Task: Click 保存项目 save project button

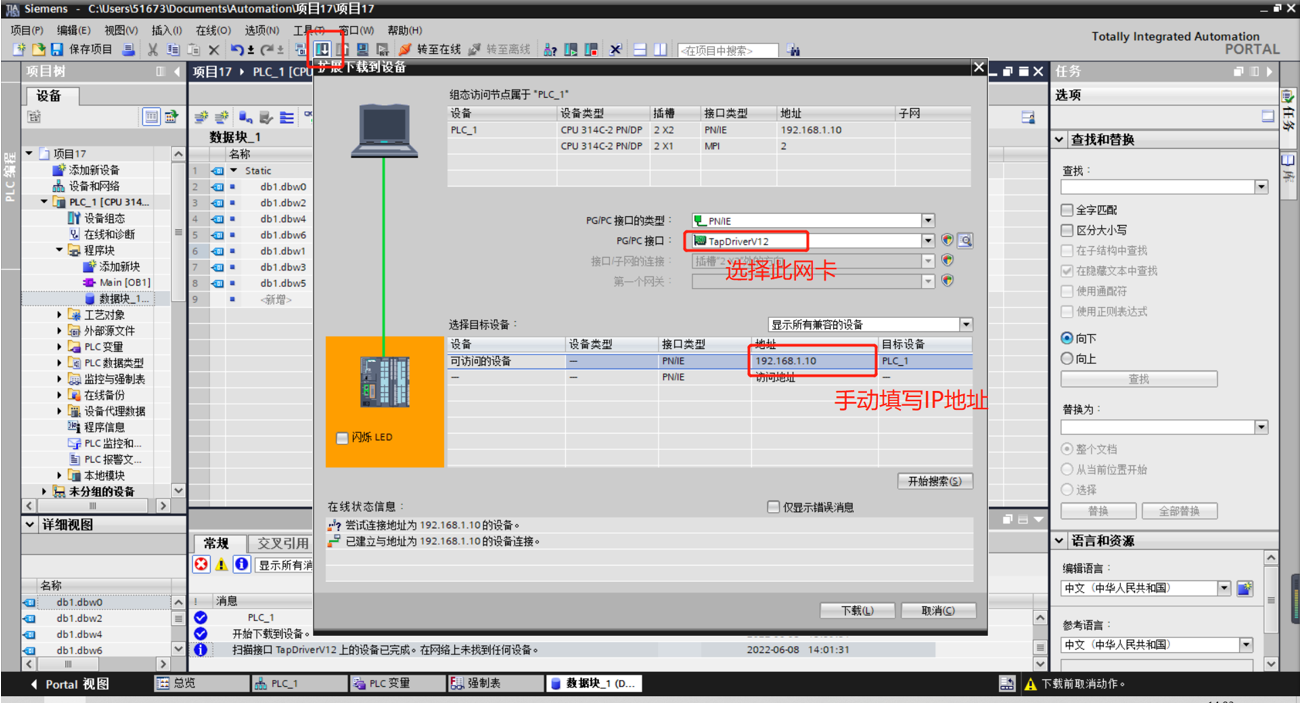Action: [82, 49]
